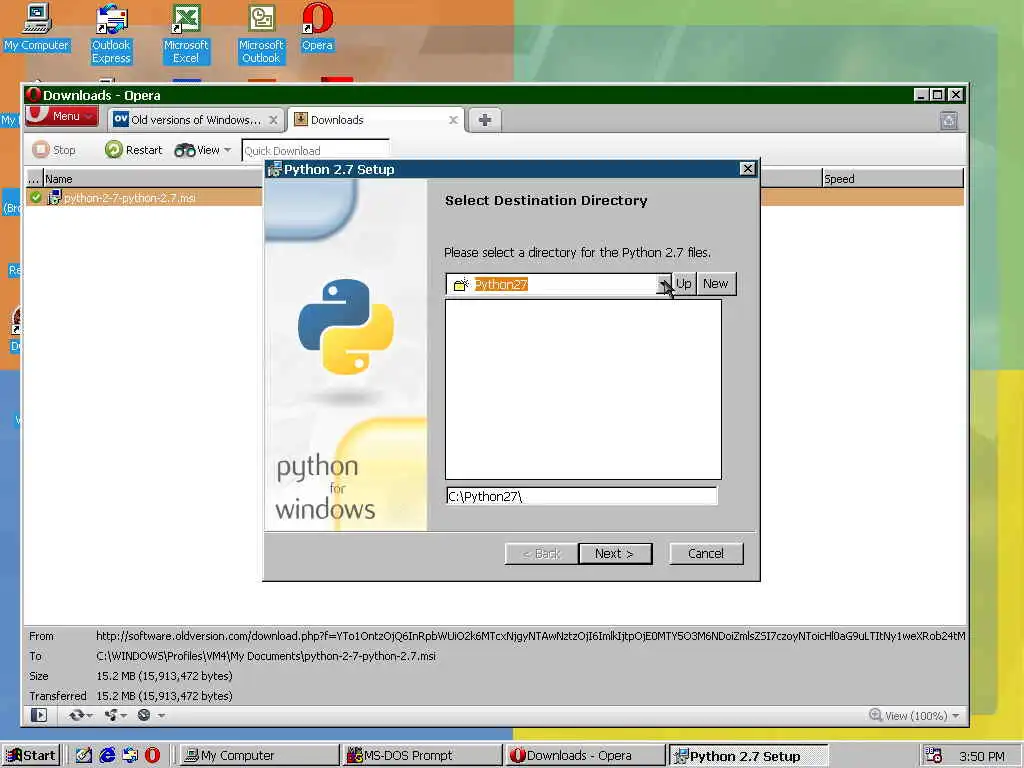Launch Opera from quick launch bar
The width and height of the screenshot is (1024, 768).
152,756
